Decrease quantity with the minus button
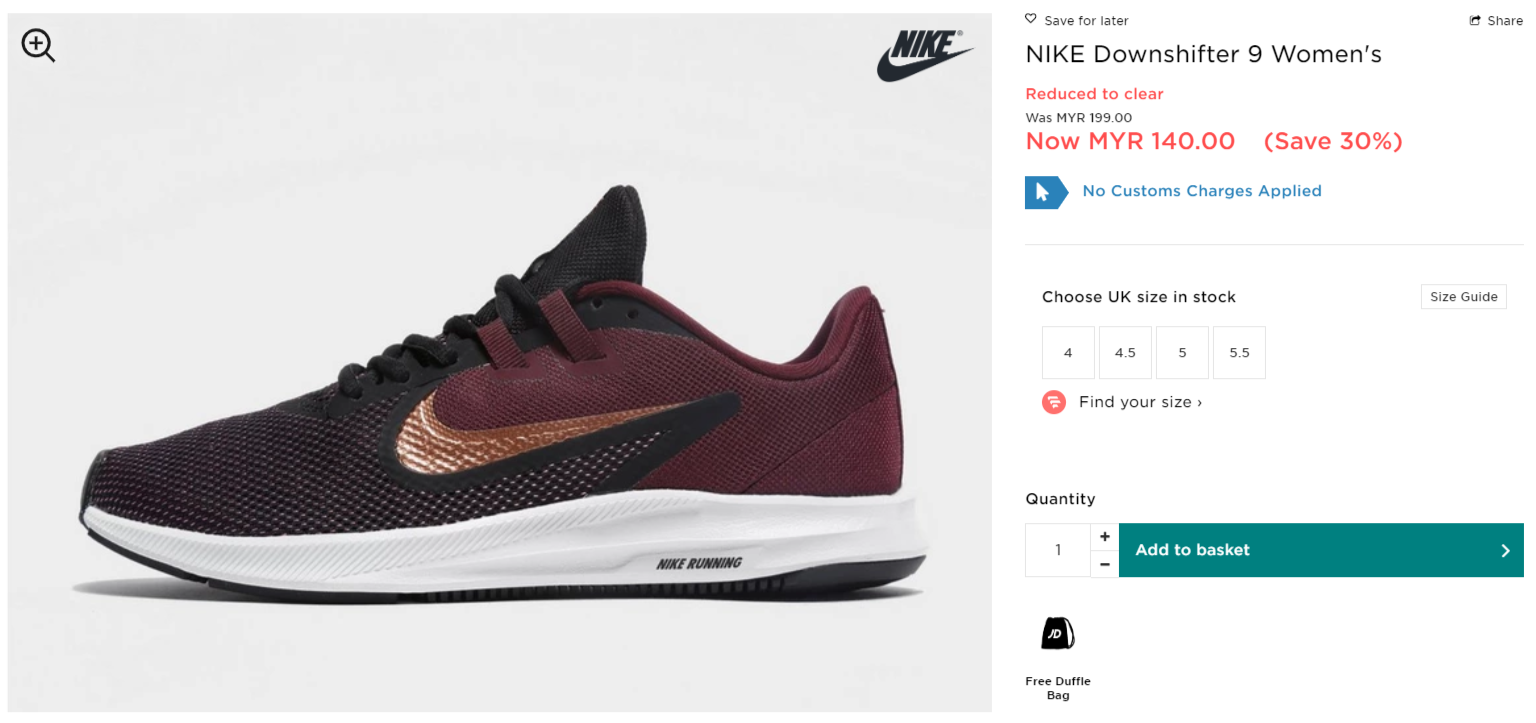This screenshot has width=1536, height=723. click(x=1104, y=564)
